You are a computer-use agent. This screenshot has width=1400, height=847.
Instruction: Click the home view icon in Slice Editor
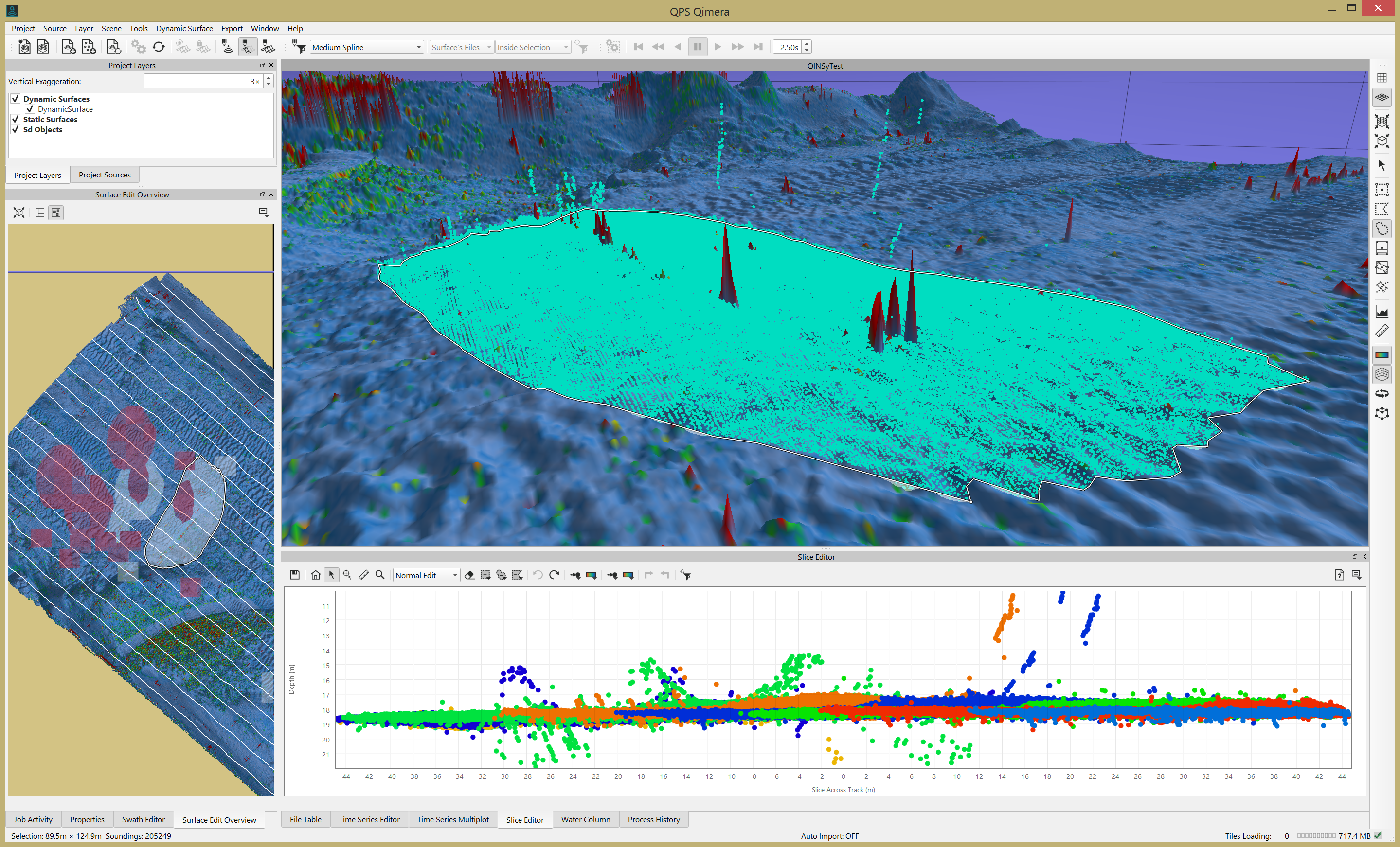click(315, 575)
